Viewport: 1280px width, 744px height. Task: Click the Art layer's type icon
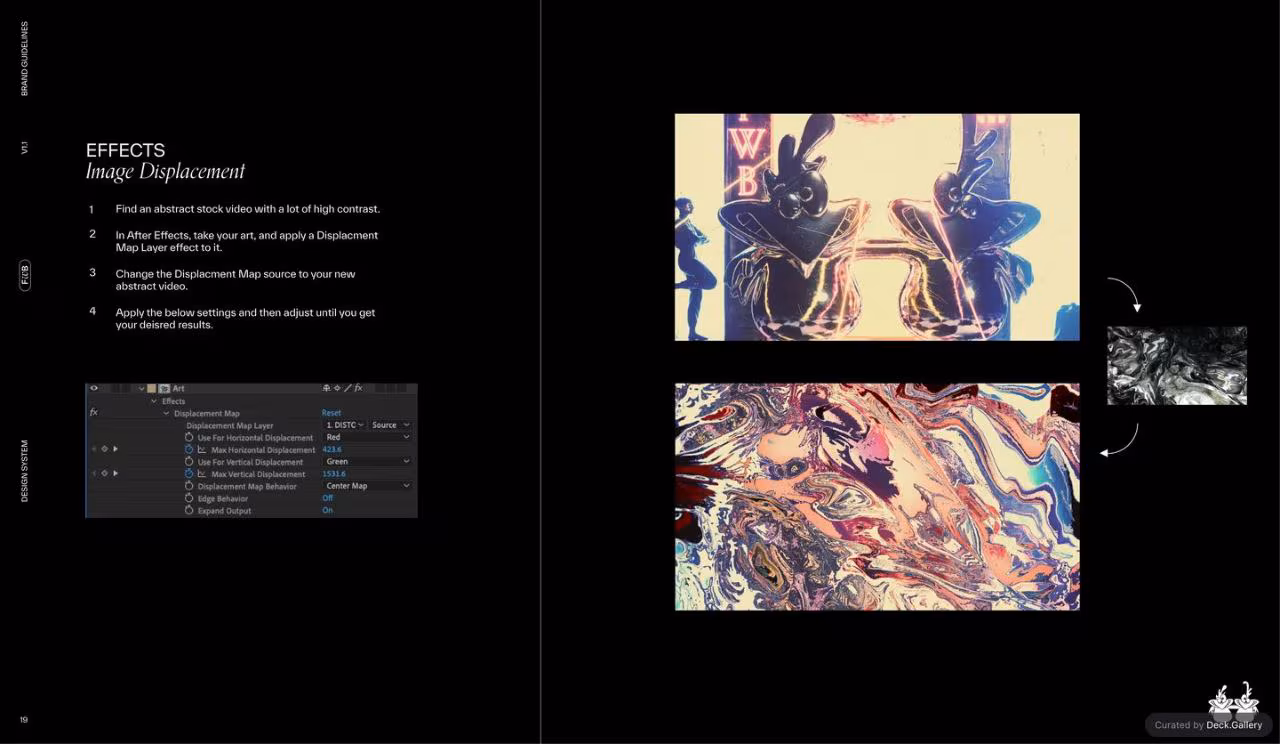tap(164, 388)
